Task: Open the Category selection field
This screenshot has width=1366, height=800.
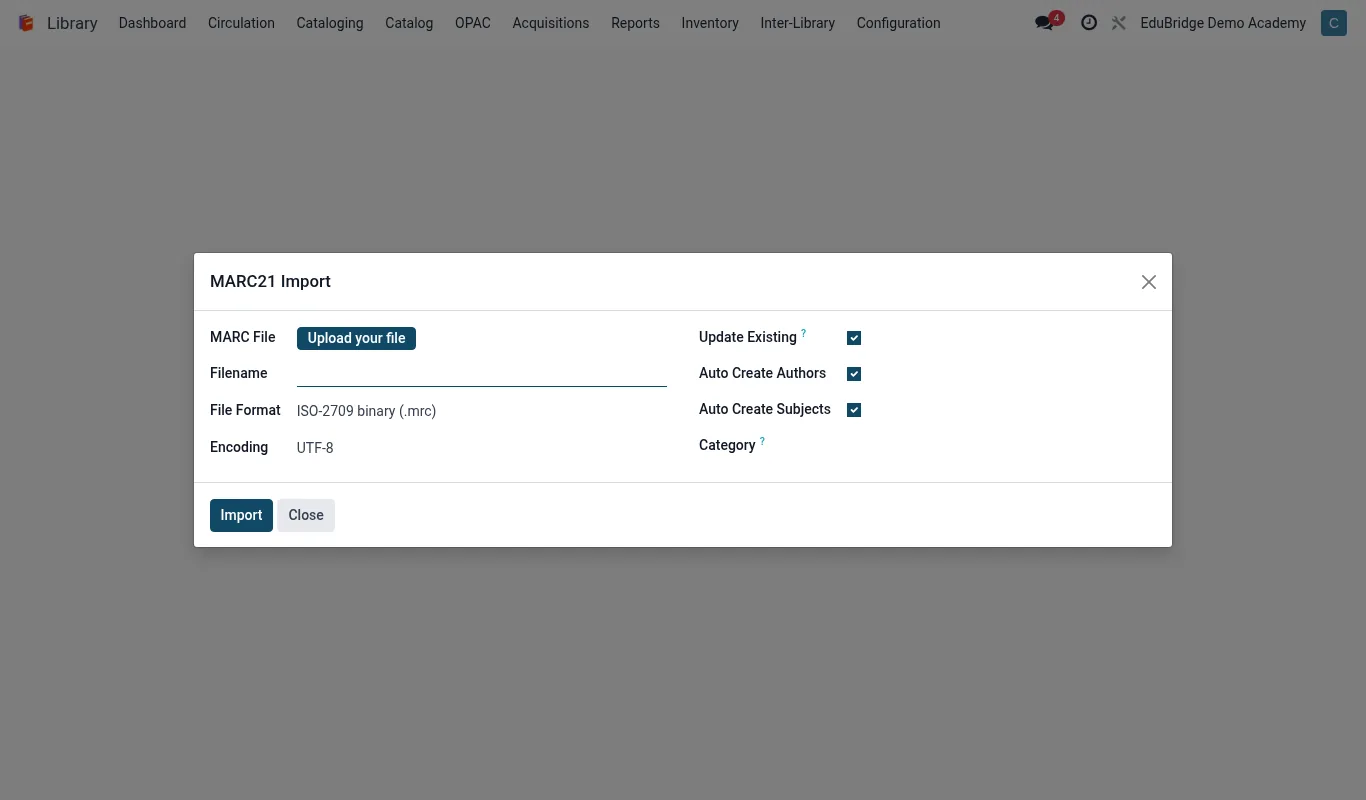Action: click(x=1001, y=446)
